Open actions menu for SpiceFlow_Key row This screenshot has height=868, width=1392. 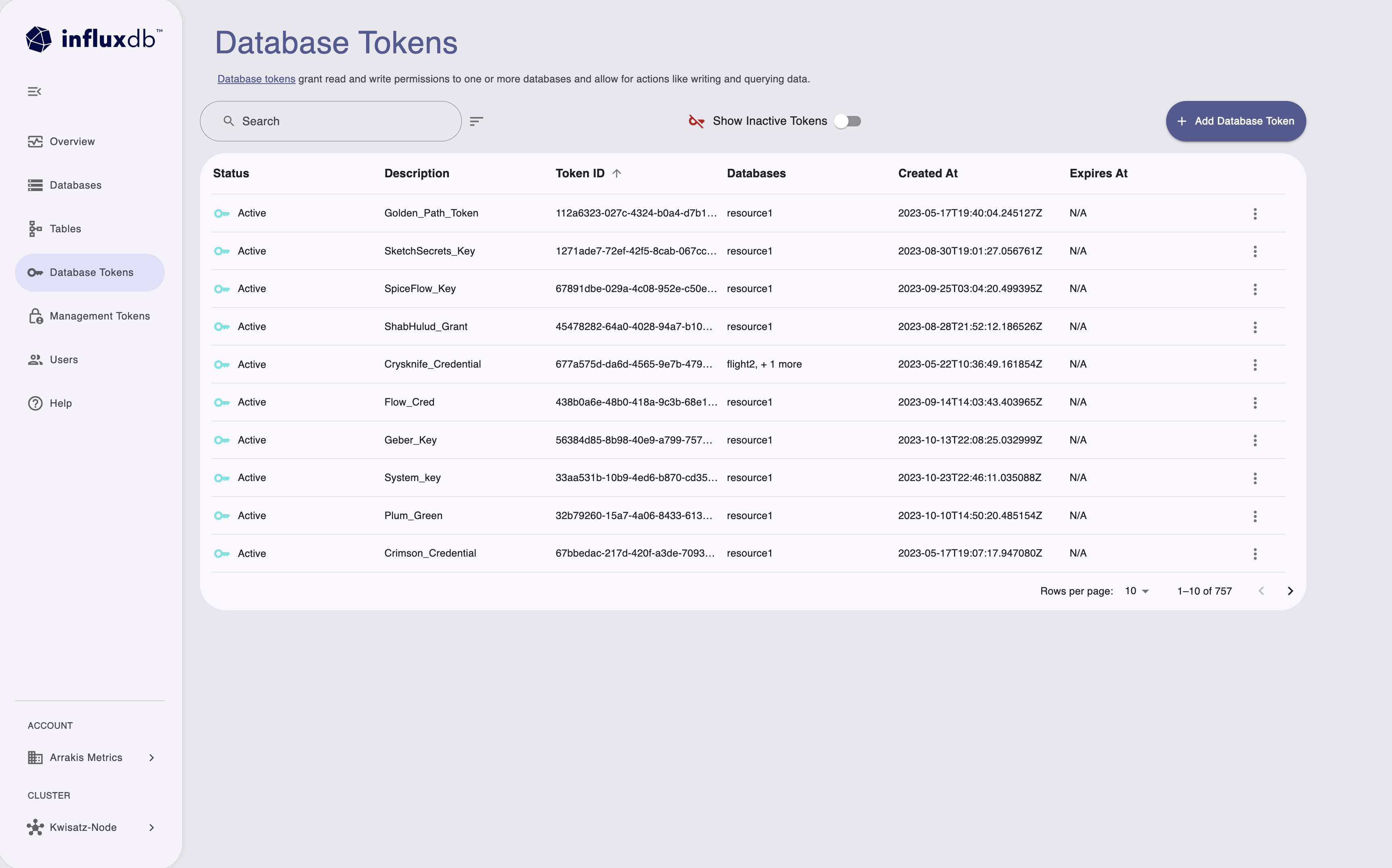1255,289
